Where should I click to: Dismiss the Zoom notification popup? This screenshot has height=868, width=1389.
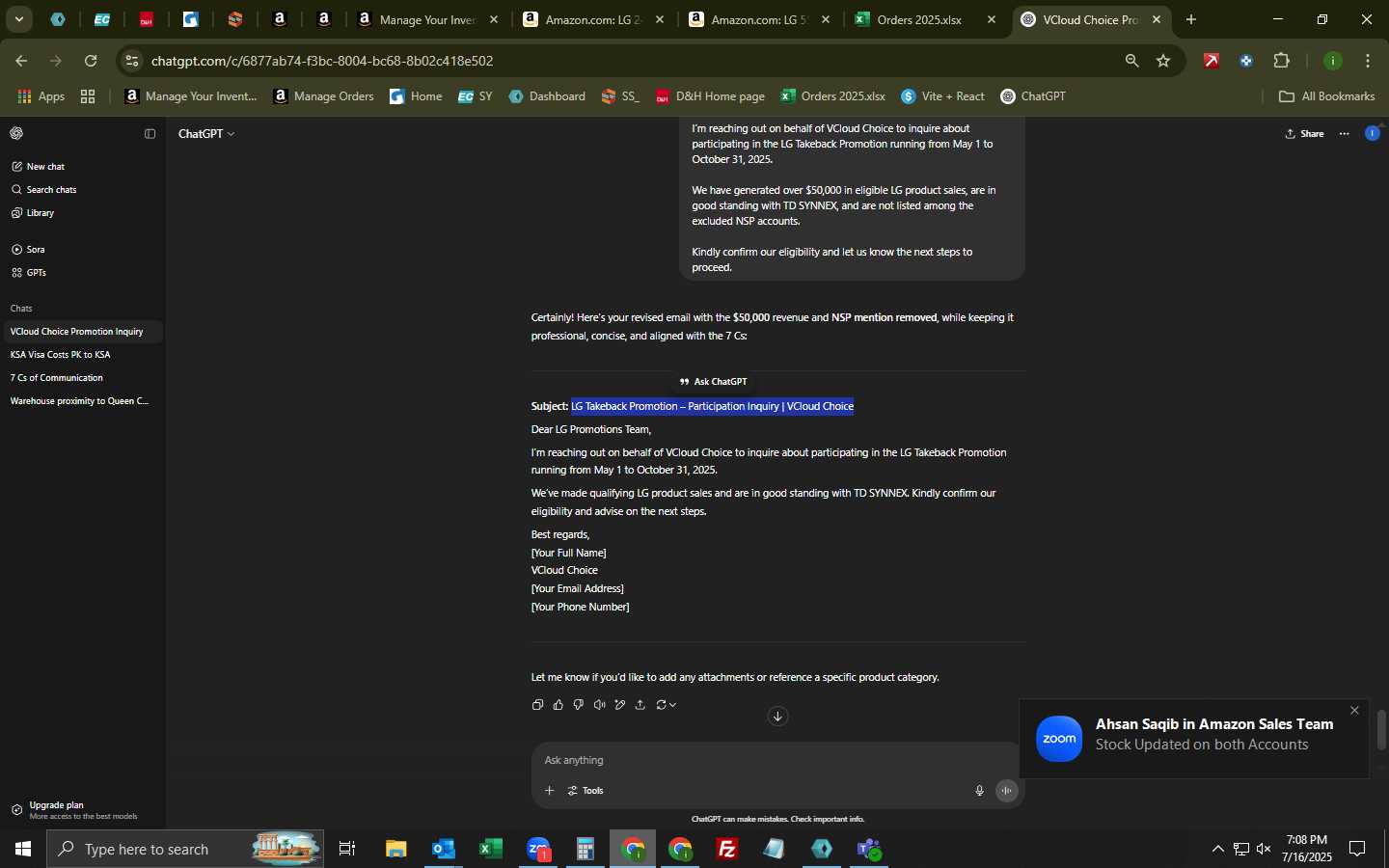[x=1354, y=711]
